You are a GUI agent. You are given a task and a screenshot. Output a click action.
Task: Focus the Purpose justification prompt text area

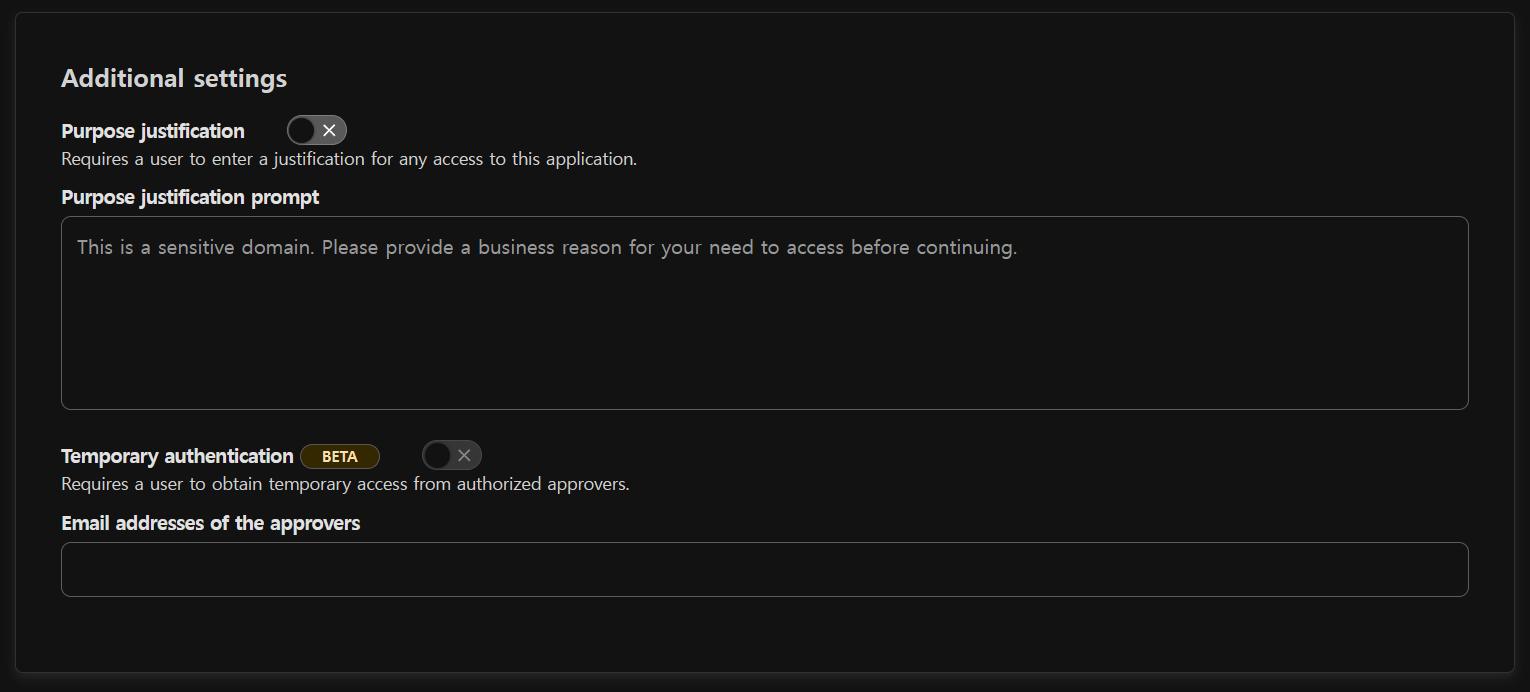click(764, 312)
